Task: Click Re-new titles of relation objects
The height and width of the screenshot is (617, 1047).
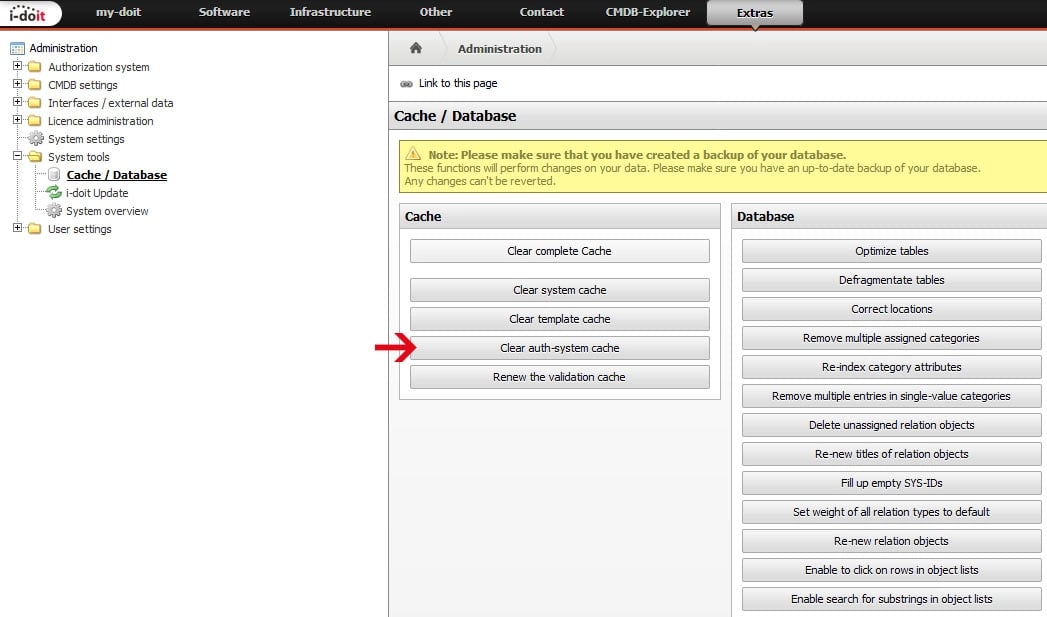Action: 891,454
